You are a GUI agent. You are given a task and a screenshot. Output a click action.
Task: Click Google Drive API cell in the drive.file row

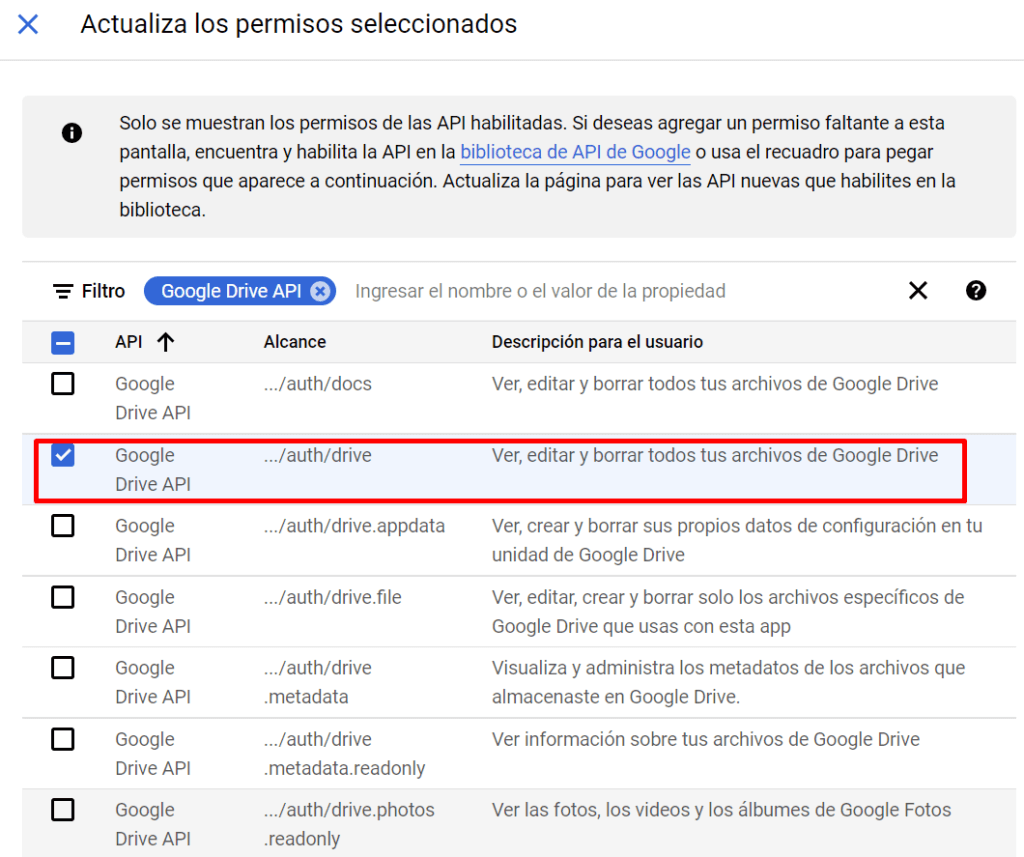(153, 611)
